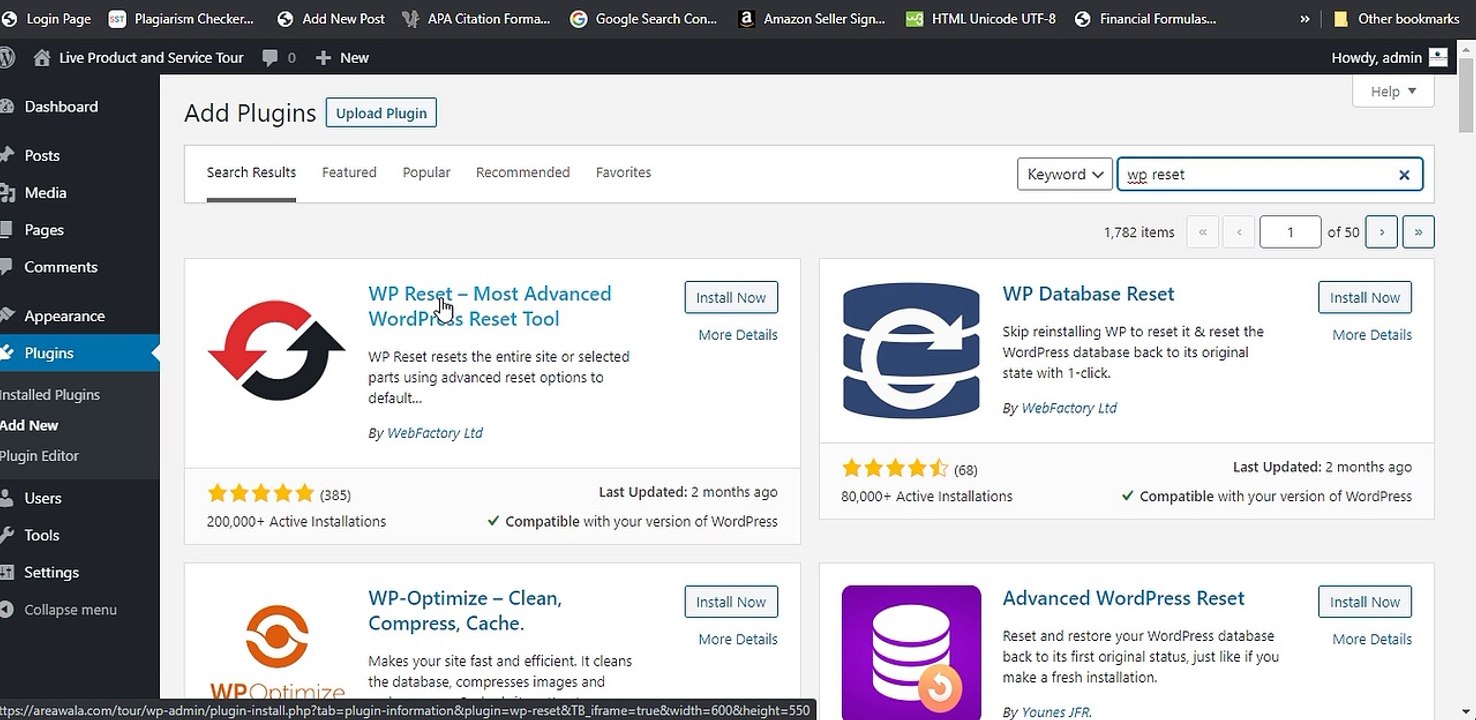Open the HTML Unicode UTF-8 bookmark
1476x720 pixels.
[980, 18]
